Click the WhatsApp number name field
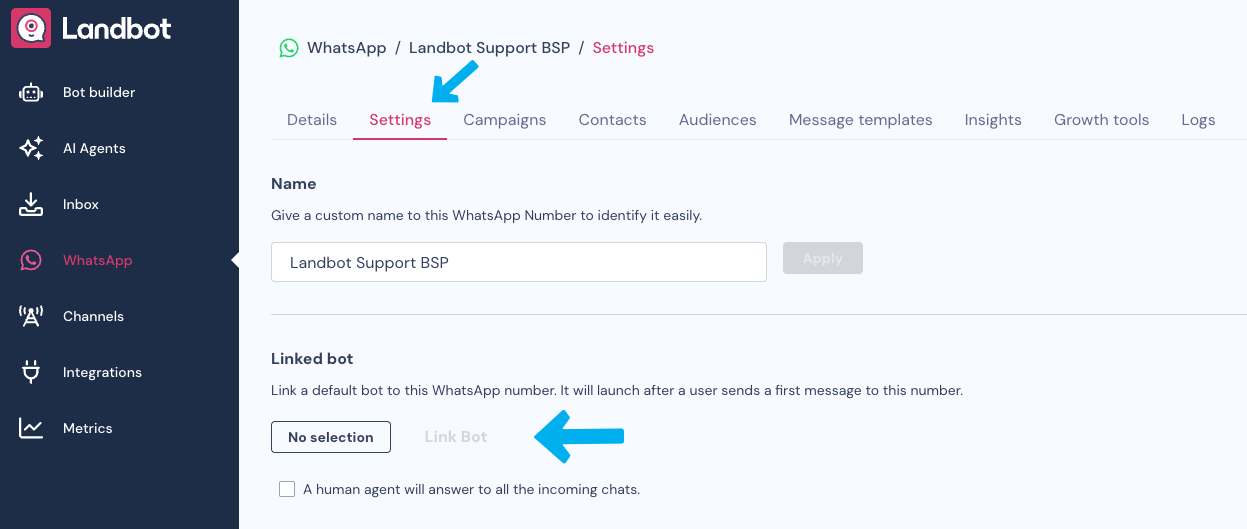 pyautogui.click(x=518, y=262)
